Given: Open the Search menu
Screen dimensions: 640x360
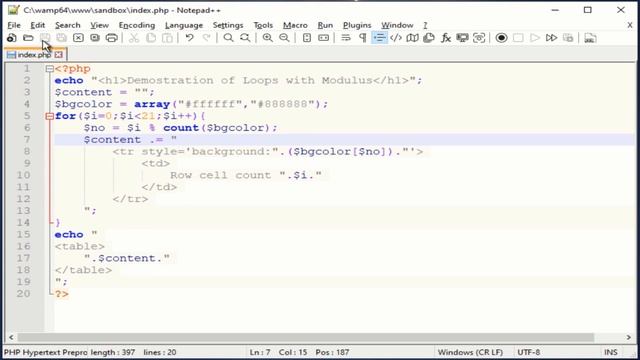Looking at the screenshot, I should click(x=68, y=25).
